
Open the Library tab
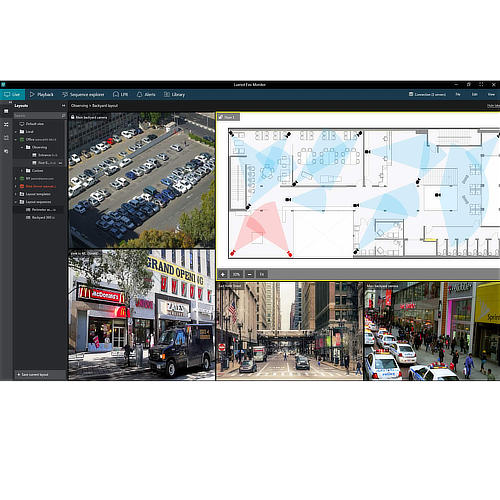click(174, 95)
